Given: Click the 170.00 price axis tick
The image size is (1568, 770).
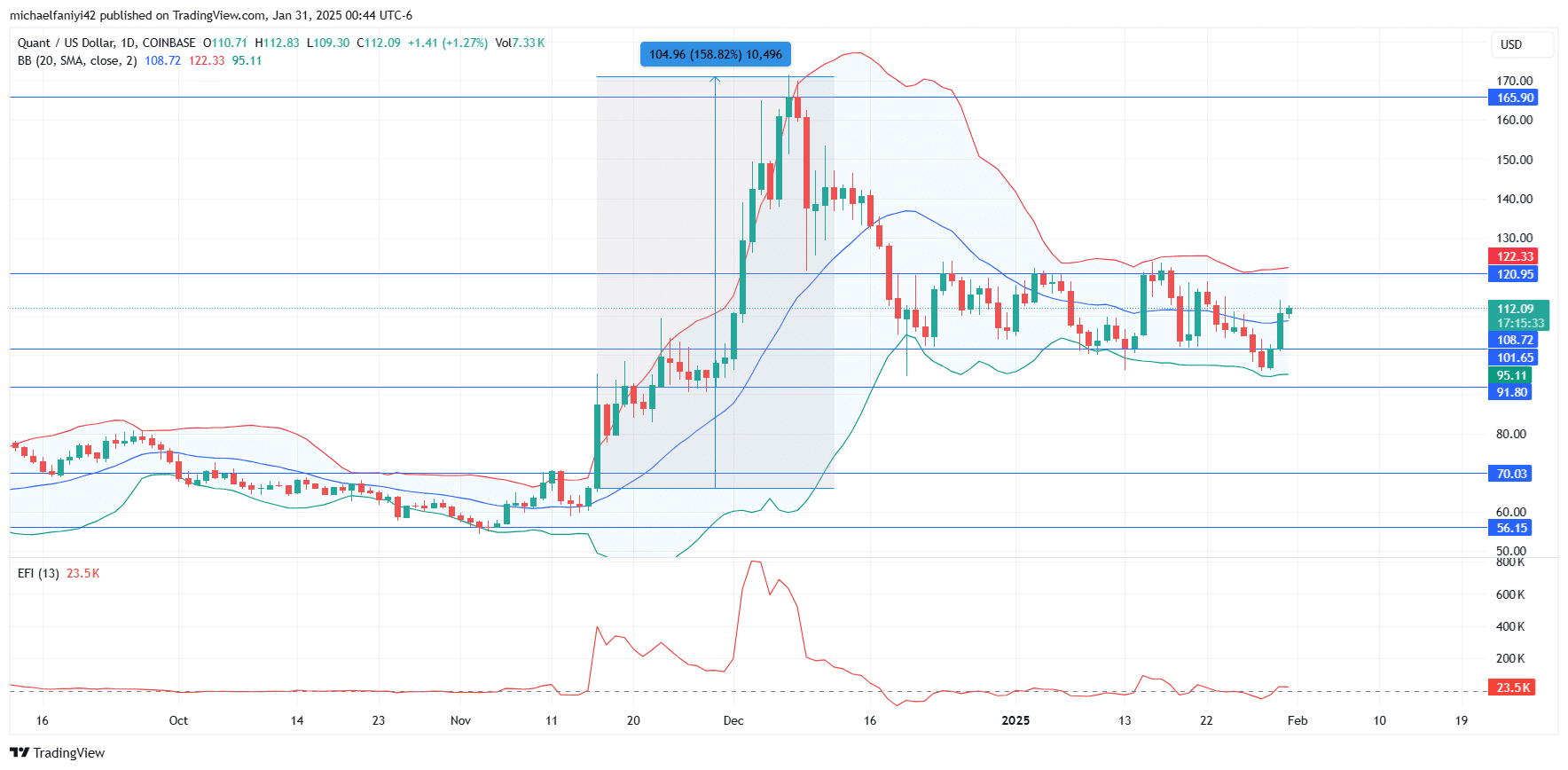Looking at the screenshot, I should coord(1515,81).
